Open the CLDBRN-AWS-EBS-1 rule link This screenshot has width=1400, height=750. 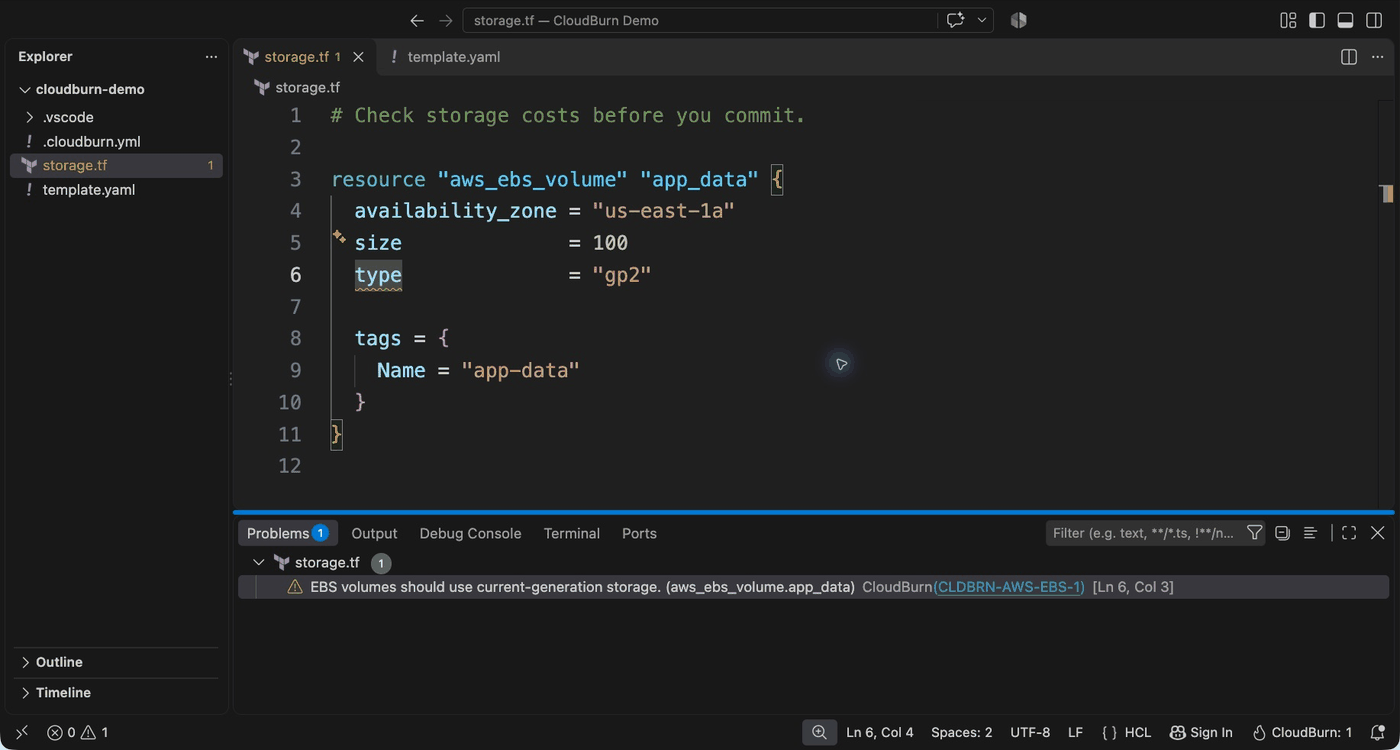point(1009,587)
